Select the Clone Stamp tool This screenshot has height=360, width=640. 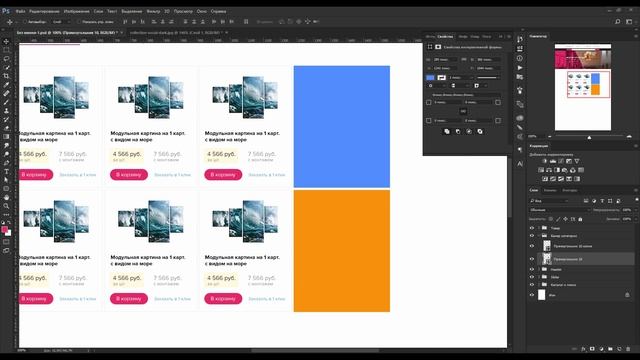tap(6, 111)
